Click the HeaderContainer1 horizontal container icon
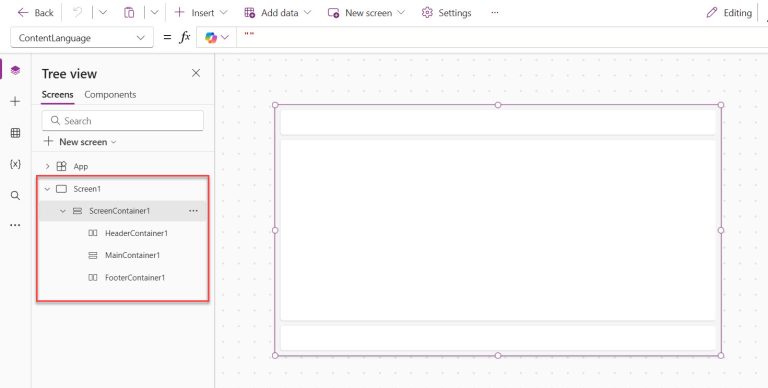This screenshot has width=768, height=388. click(x=93, y=233)
